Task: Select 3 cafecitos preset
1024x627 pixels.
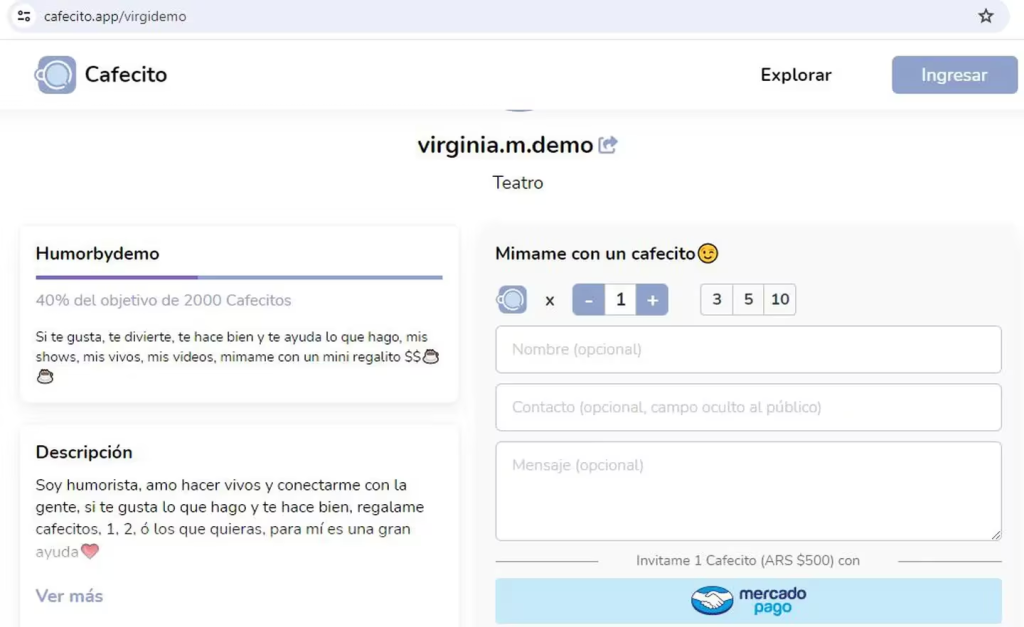Action: (x=717, y=300)
